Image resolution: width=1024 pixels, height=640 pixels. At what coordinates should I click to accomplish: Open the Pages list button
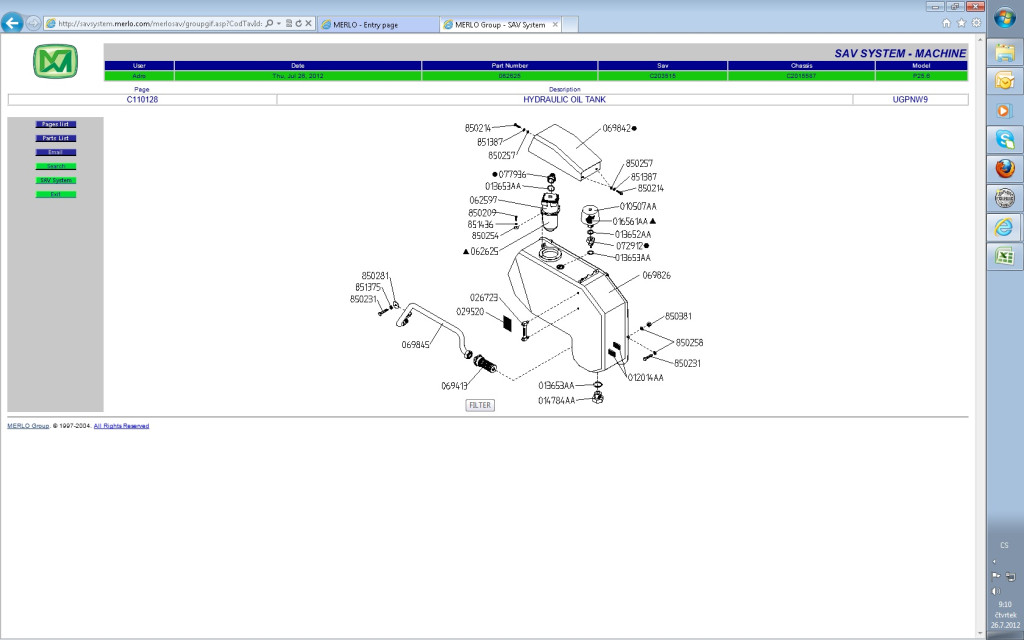pyautogui.click(x=56, y=124)
